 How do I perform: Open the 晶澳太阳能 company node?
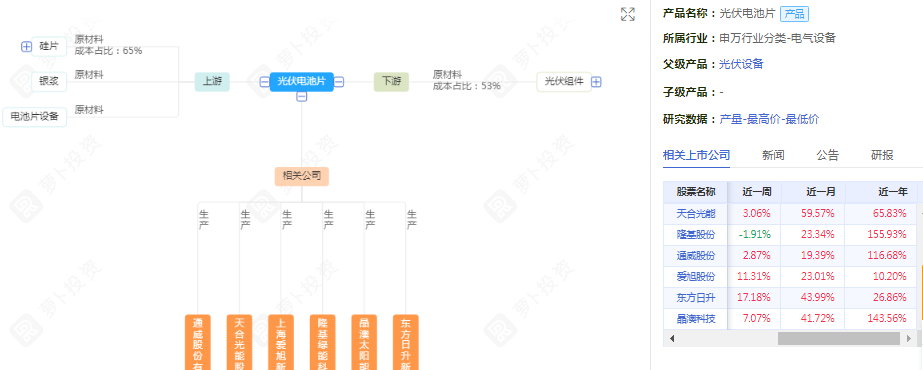tap(364, 342)
